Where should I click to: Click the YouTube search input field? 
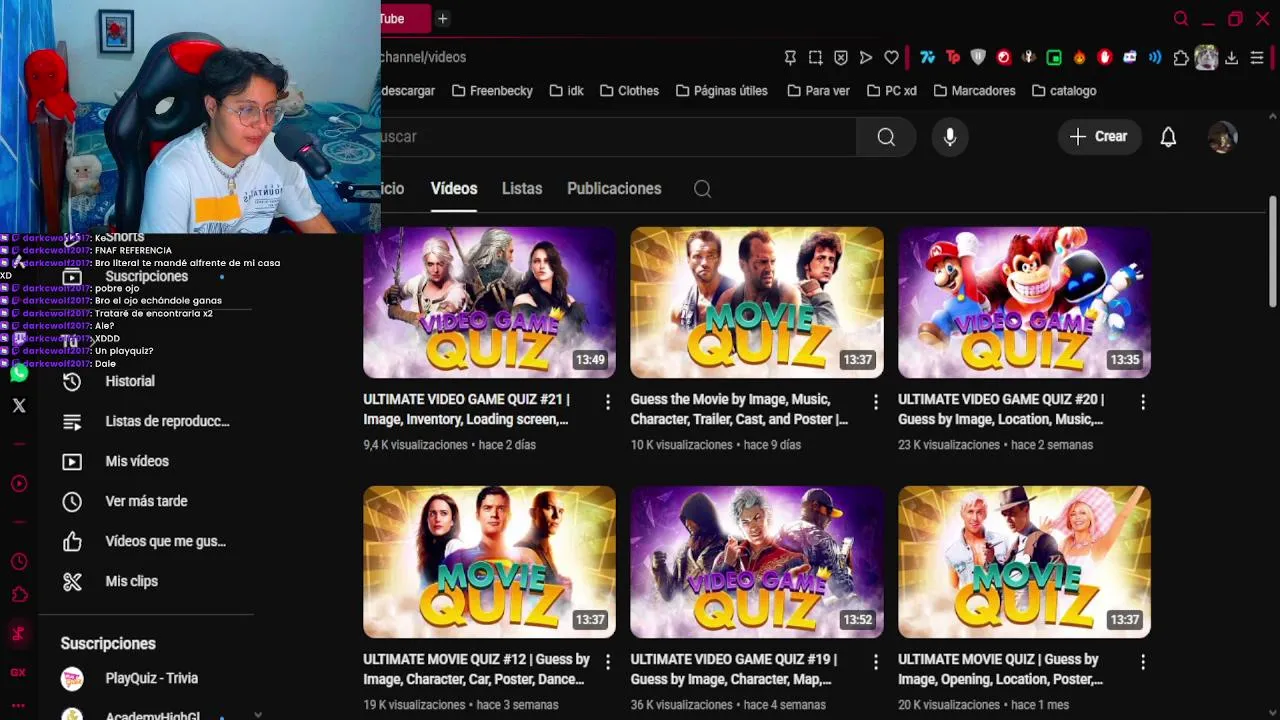tap(618, 137)
